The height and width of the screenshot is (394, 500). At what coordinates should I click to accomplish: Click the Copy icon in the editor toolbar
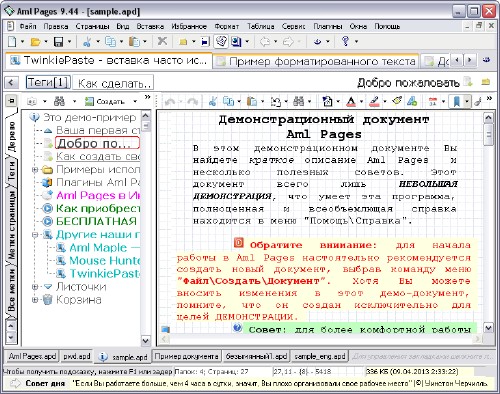click(228, 101)
